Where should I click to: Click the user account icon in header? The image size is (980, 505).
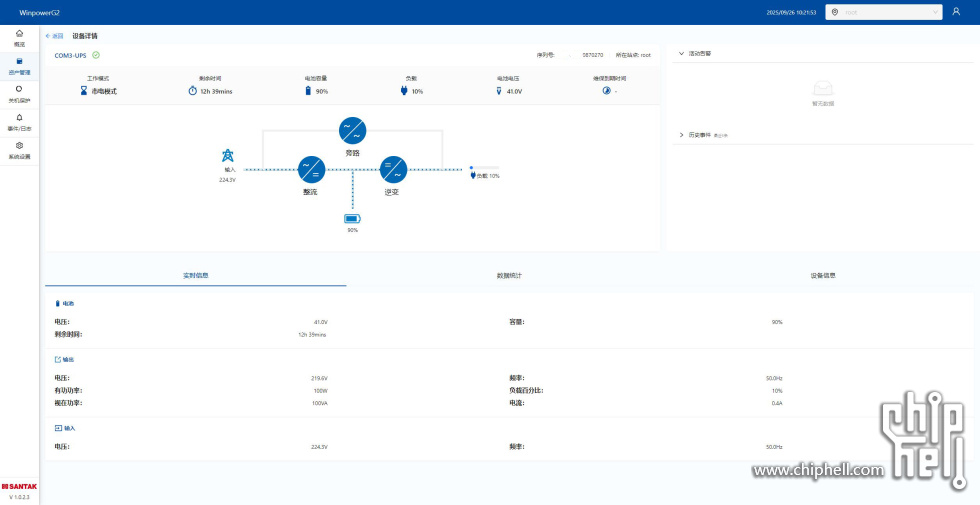(x=955, y=11)
